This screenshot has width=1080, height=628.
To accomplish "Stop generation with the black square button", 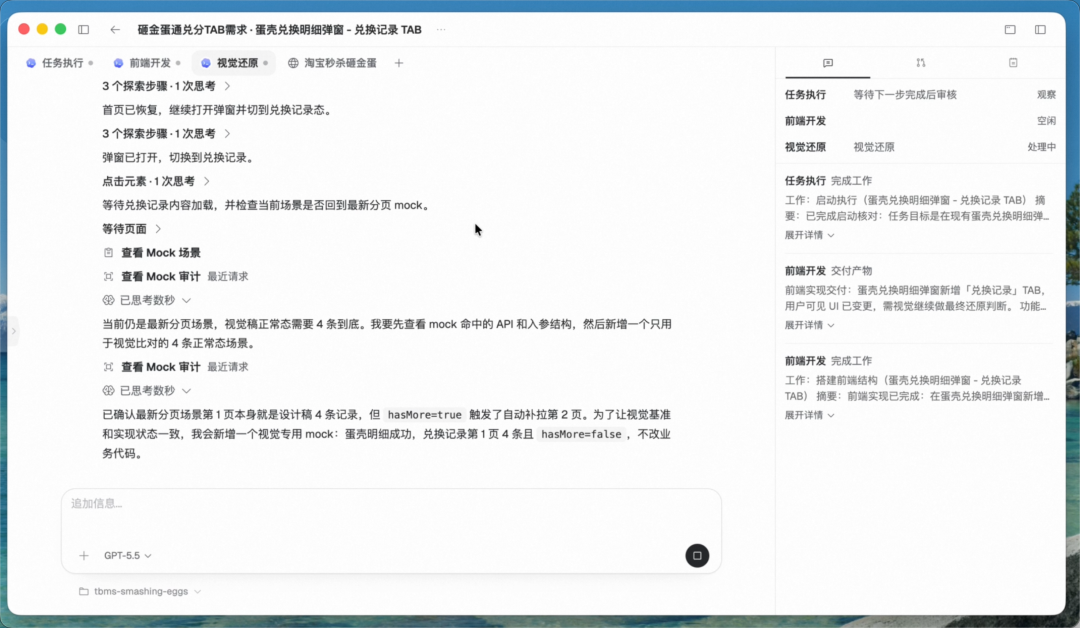I will (697, 556).
